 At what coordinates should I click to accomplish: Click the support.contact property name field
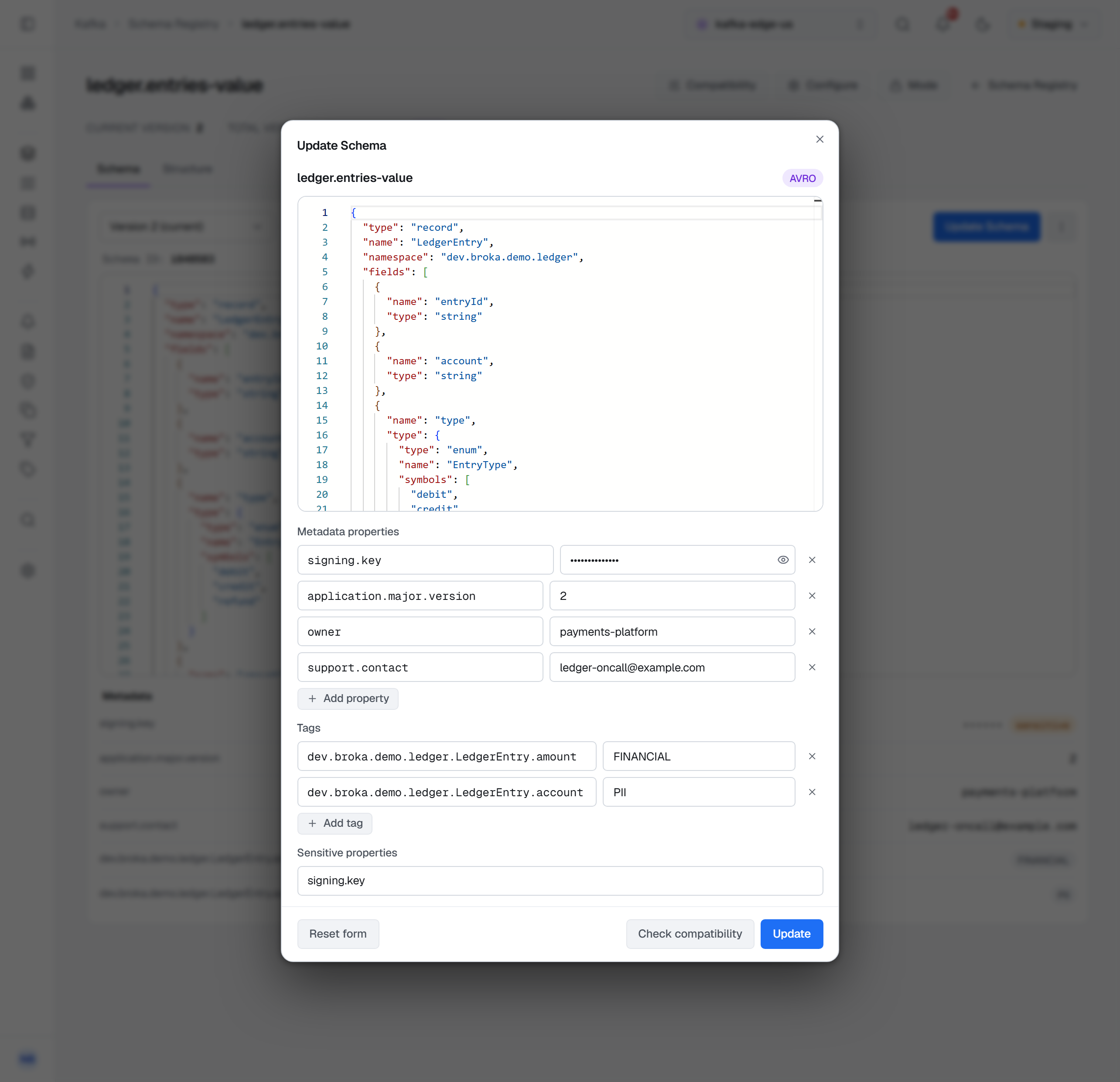(x=420, y=668)
